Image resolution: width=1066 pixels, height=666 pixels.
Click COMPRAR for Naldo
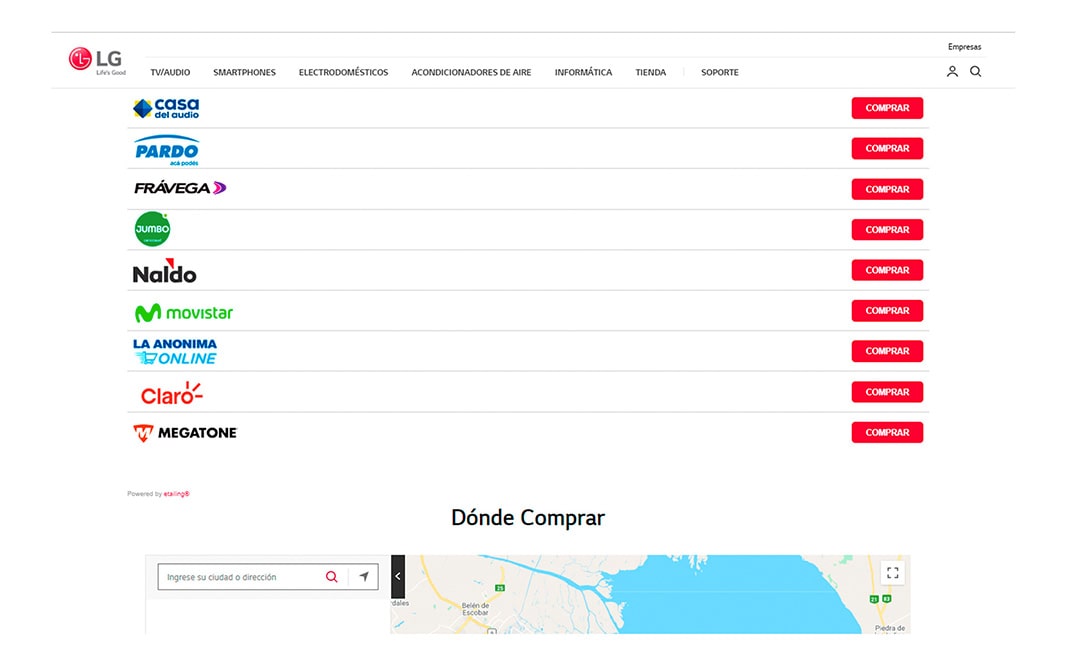click(887, 270)
